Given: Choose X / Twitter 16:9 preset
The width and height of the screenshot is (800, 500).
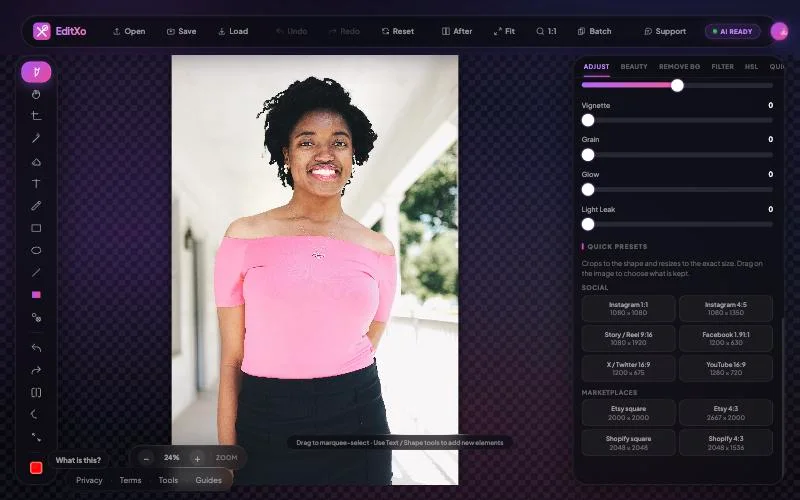Looking at the screenshot, I should tap(629, 369).
